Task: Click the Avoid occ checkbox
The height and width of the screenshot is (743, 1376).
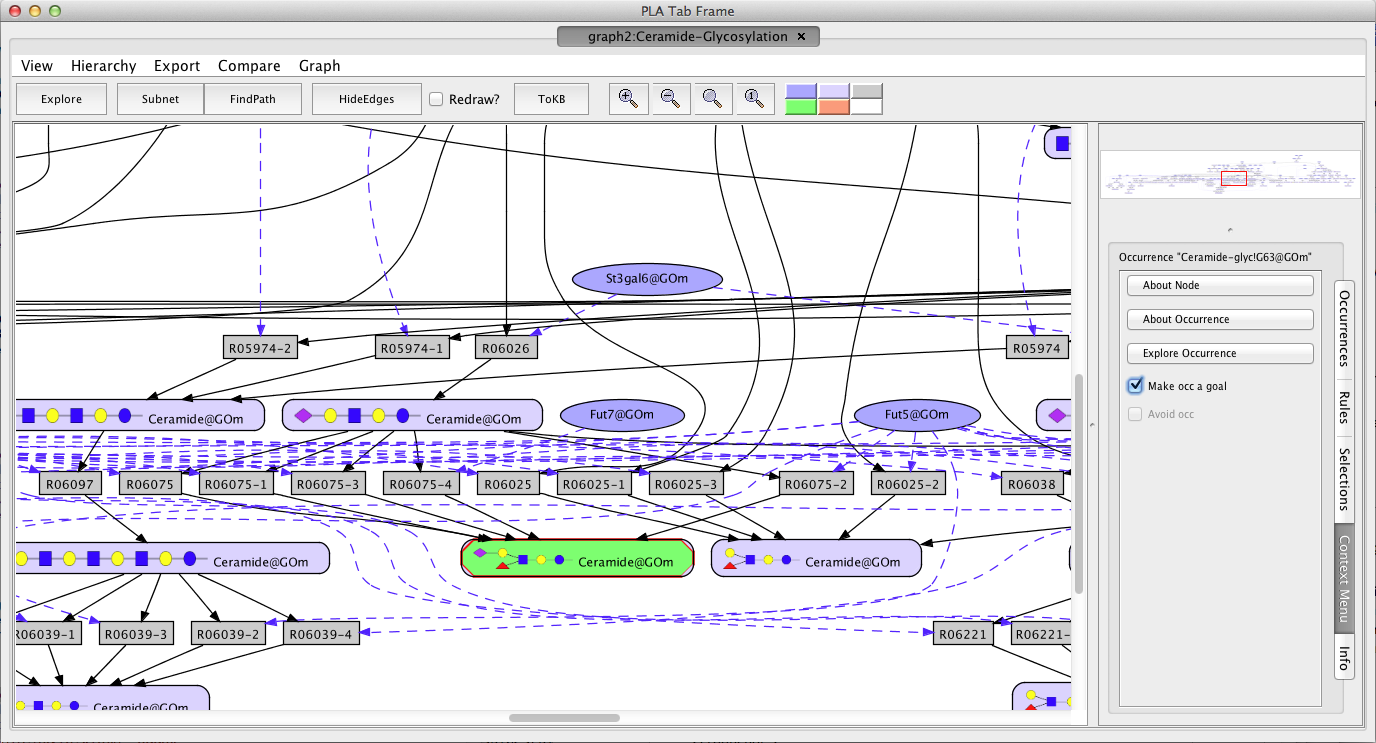Action: click(x=1135, y=414)
